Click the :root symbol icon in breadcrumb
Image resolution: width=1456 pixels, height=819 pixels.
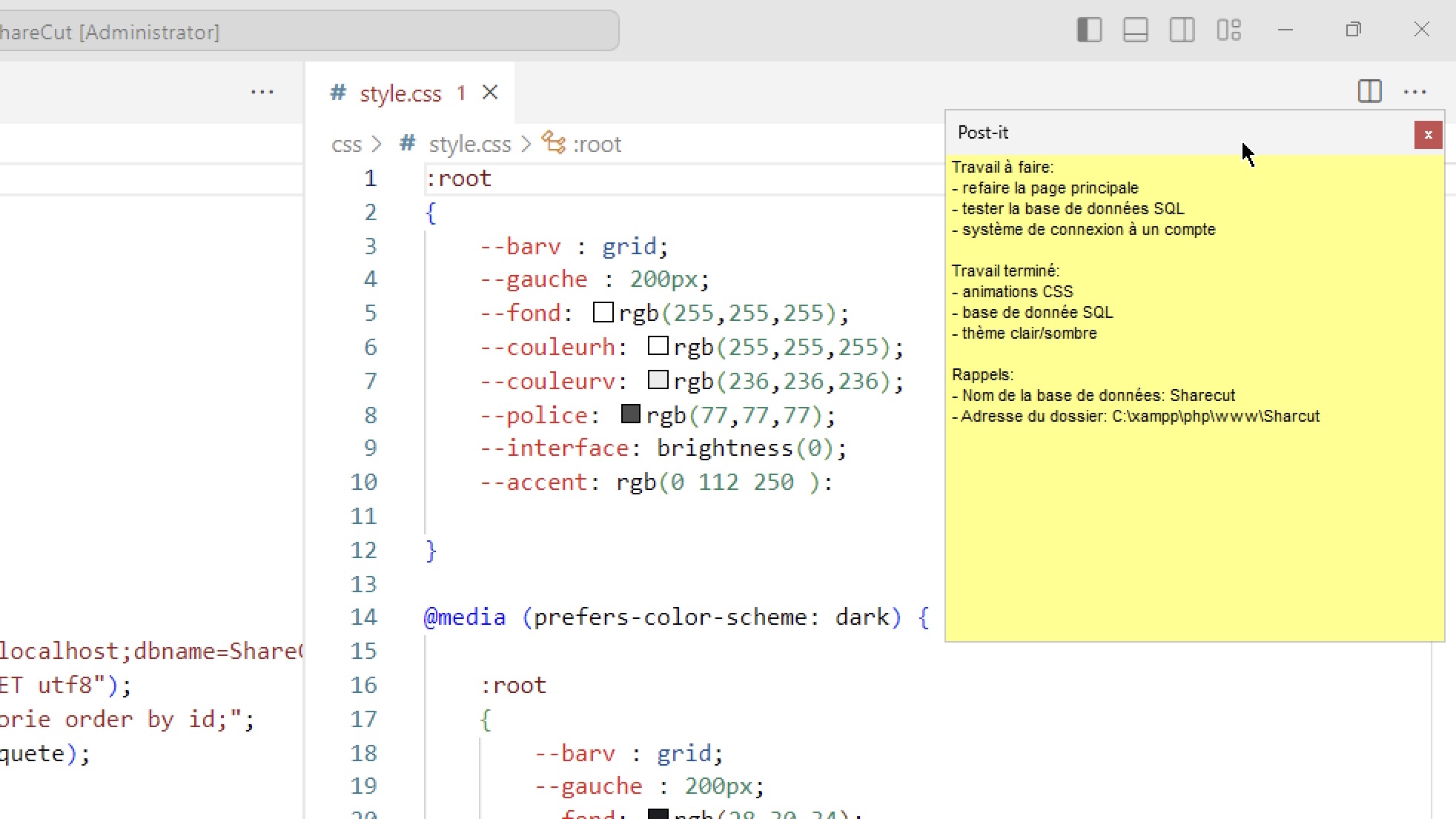[x=554, y=142]
